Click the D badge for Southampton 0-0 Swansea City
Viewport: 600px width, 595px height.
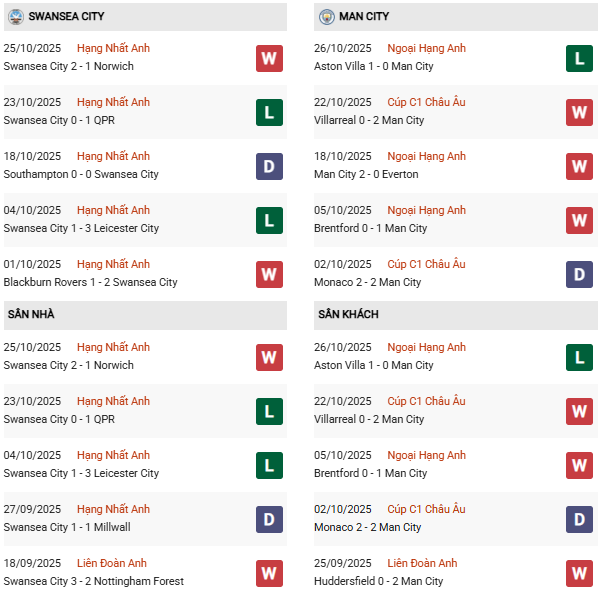tap(269, 166)
